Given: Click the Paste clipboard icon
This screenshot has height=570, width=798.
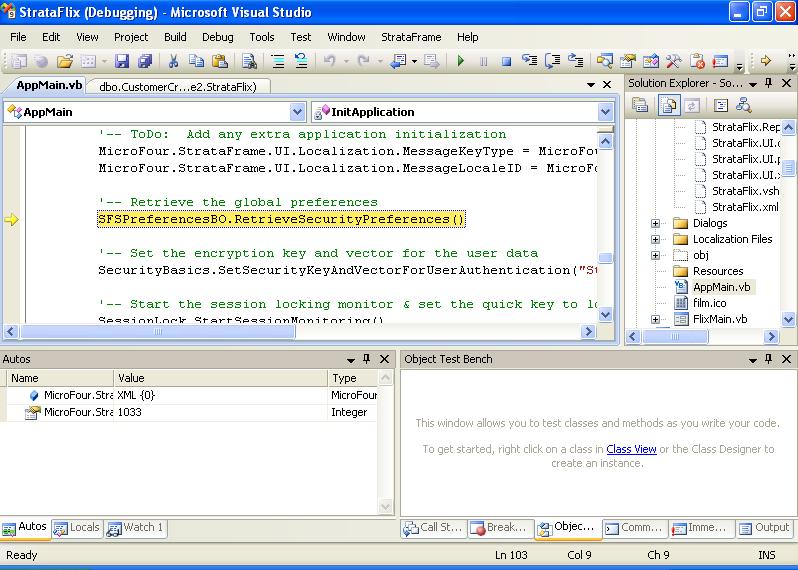Looking at the screenshot, I should [219, 61].
